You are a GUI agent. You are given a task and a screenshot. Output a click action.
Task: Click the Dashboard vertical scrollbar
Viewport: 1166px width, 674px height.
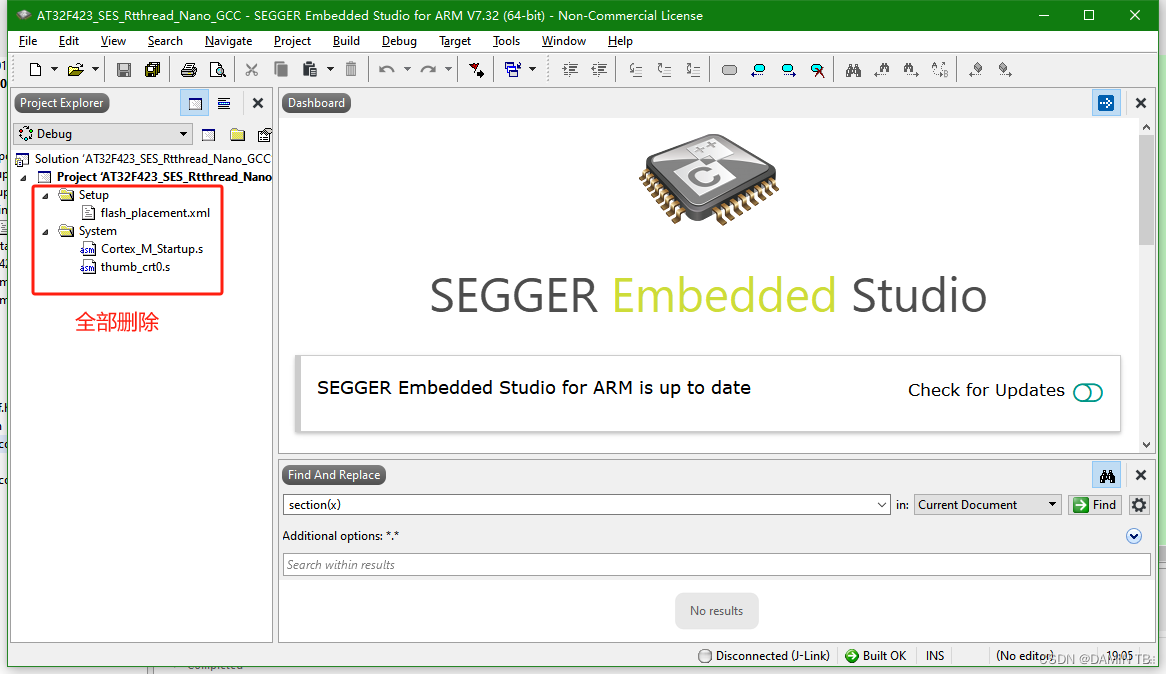1146,285
